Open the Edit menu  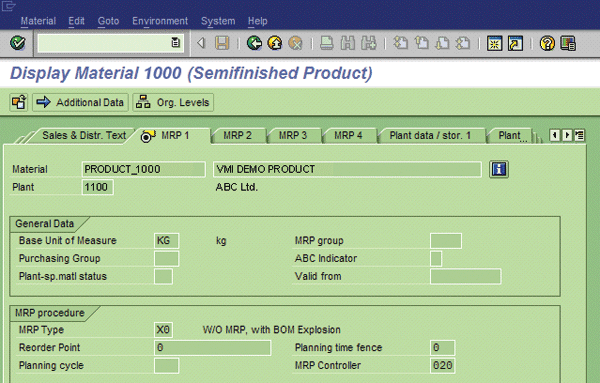point(76,21)
